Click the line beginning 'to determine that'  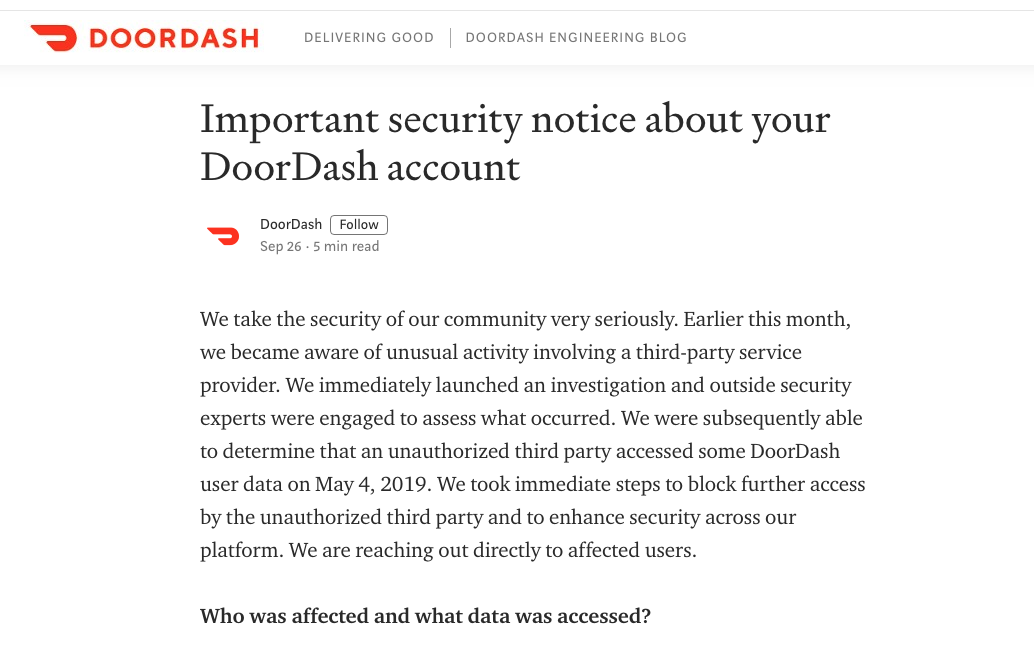519,451
